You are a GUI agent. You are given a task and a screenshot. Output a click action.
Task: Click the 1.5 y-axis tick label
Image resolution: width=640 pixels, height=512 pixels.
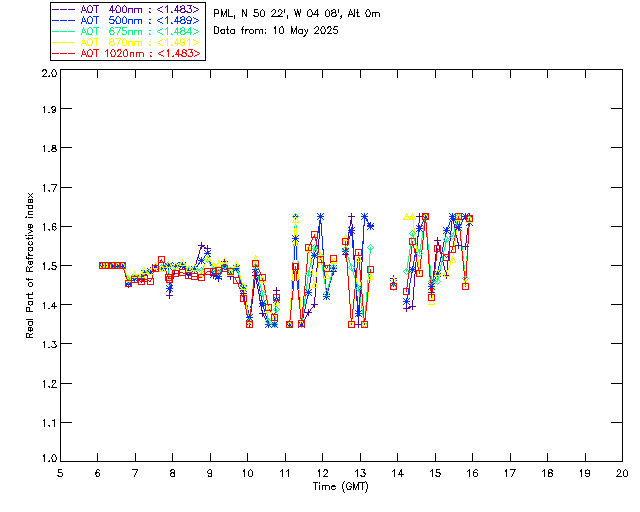click(x=48, y=266)
